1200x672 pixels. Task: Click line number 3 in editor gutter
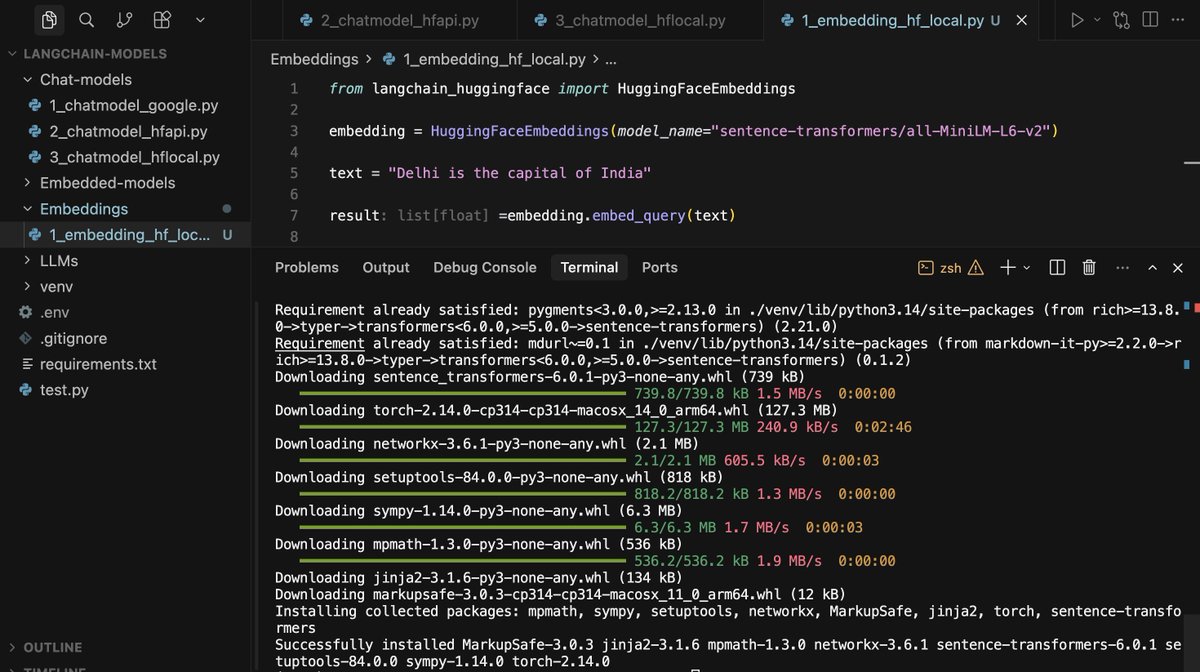pyautogui.click(x=294, y=131)
